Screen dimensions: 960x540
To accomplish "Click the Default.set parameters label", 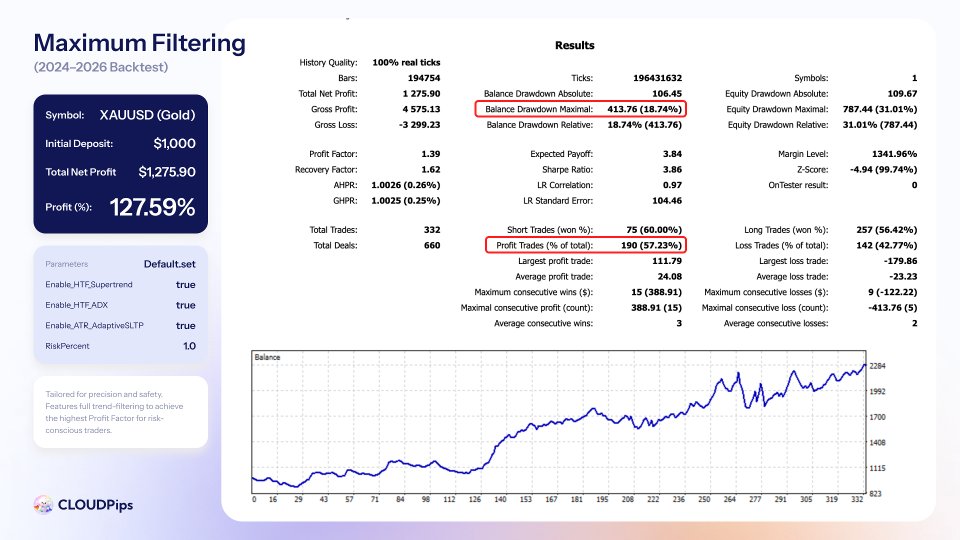I will (170, 264).
